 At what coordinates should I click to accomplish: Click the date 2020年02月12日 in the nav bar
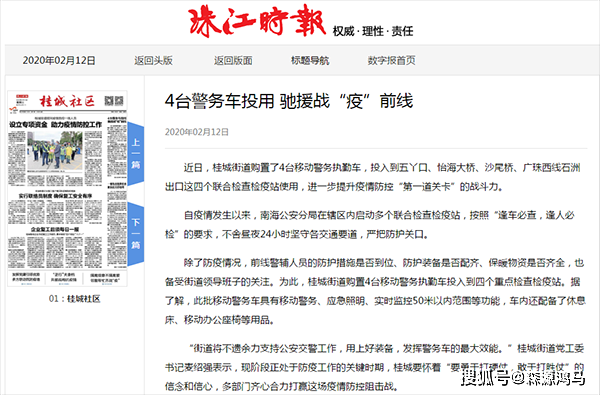[59, 60]
